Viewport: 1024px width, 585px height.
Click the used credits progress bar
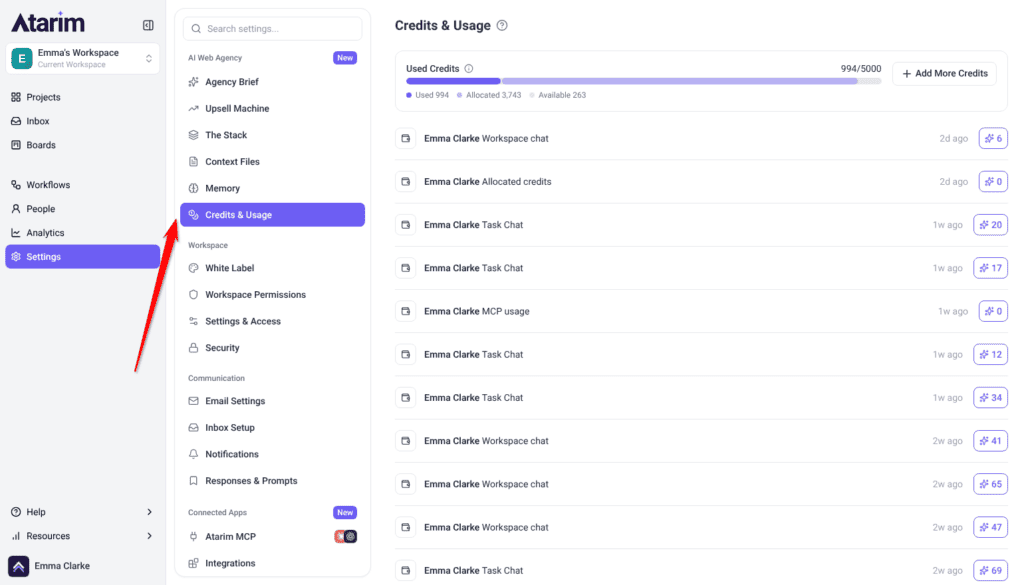tap(643, 82)
